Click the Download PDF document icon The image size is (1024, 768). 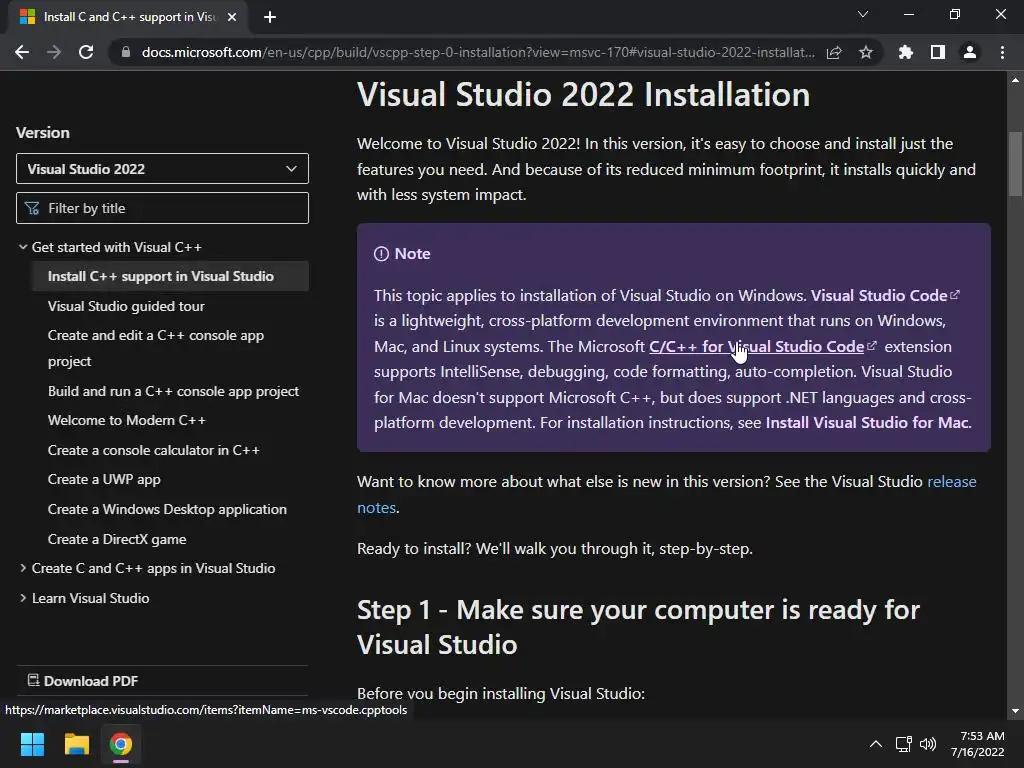click(x=33, y=680)
